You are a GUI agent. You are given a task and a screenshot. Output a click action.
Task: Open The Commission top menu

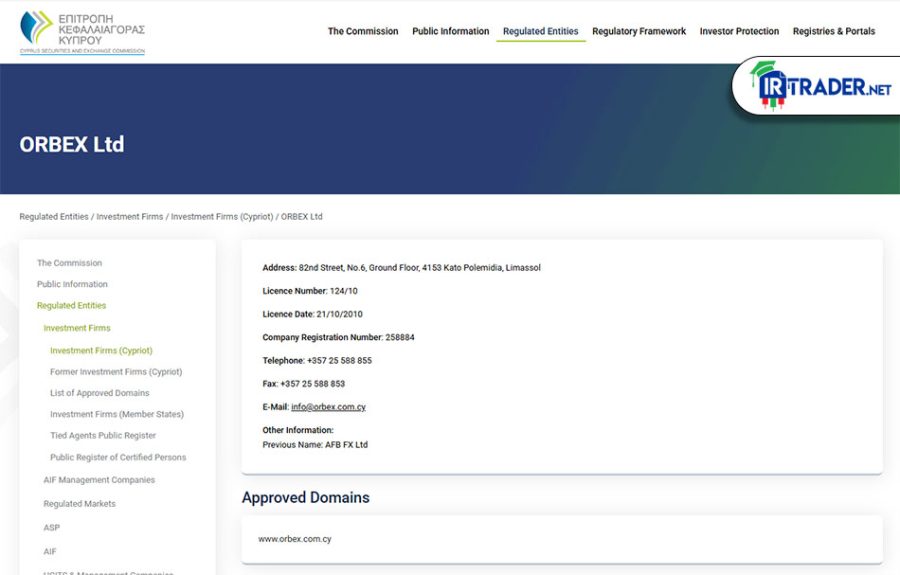pyautogui.click(x=363, y=31)
